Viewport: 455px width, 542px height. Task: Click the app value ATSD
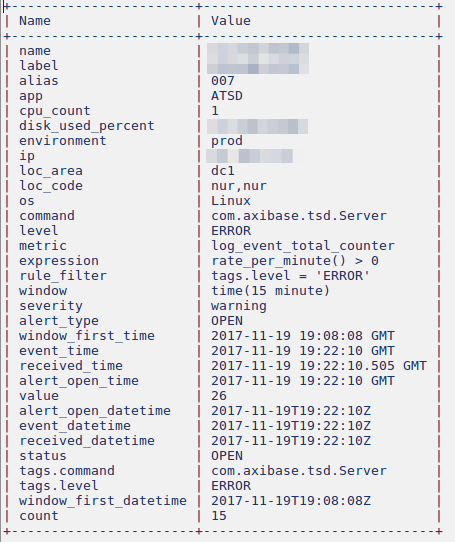[x=227, y=96]
